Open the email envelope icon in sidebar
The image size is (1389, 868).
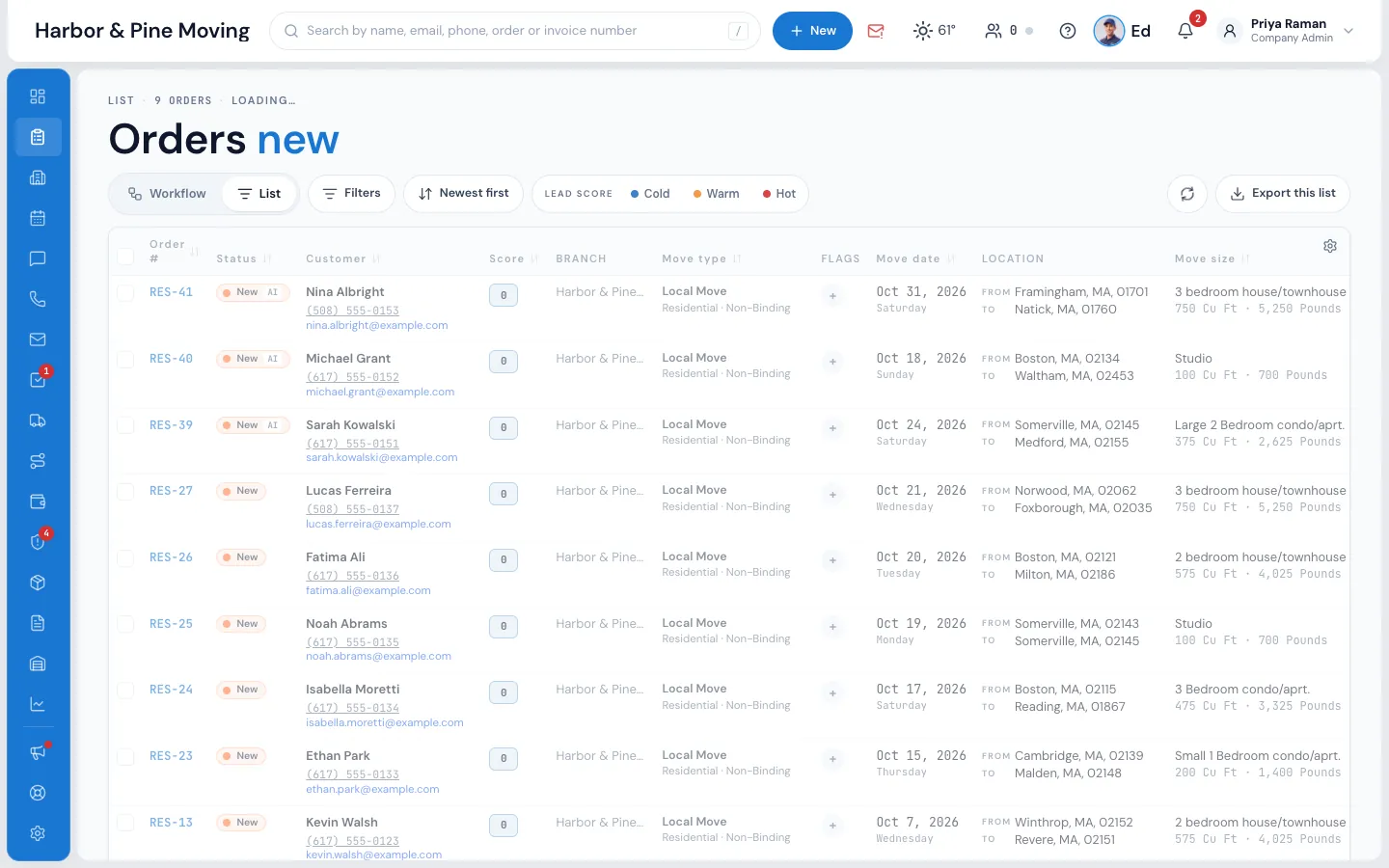click(x=38, y=339)
